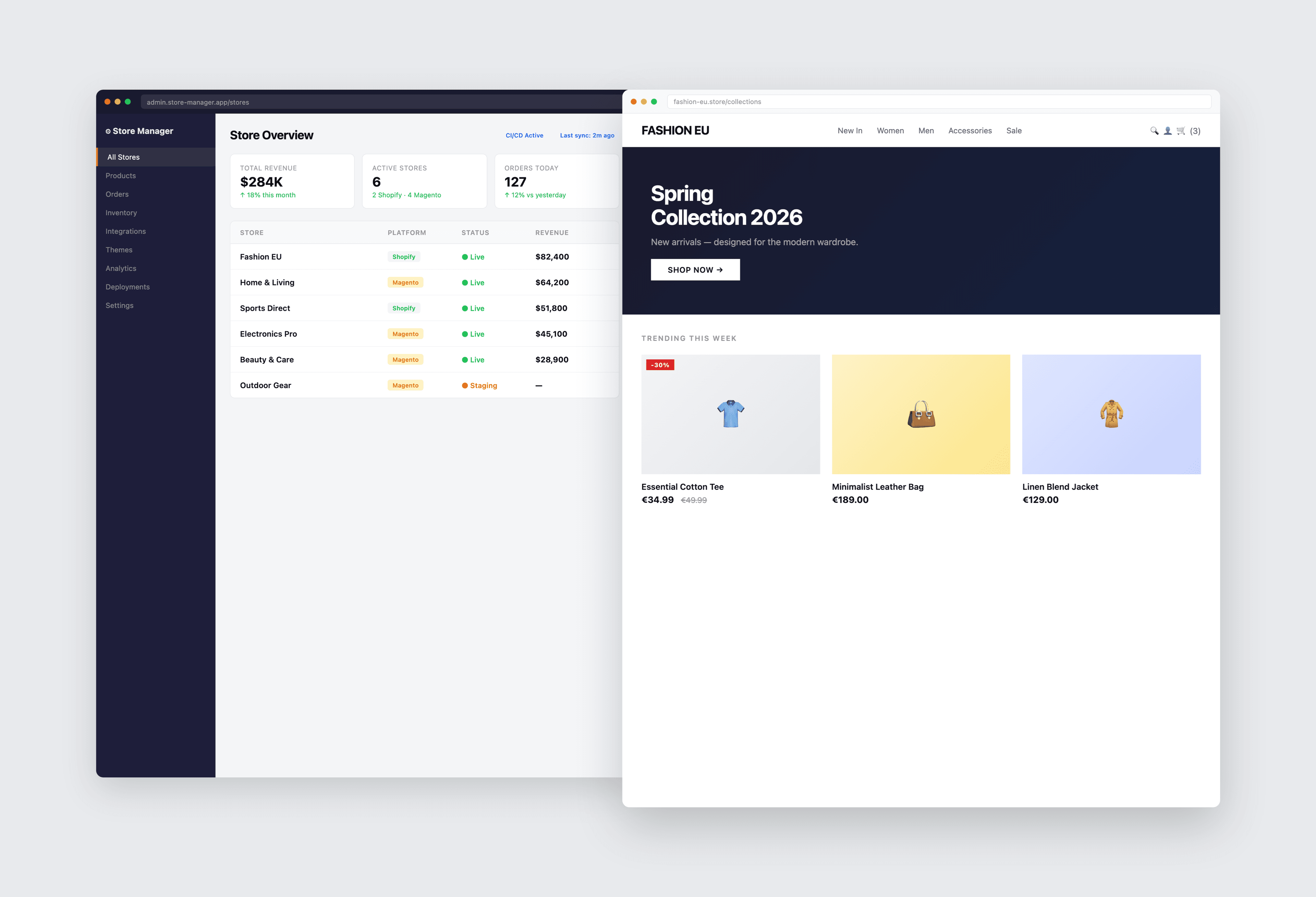The height and width of the screenshot is (897, 1316).
Task: Expand the Men category
Action: (x=926, y=131)
